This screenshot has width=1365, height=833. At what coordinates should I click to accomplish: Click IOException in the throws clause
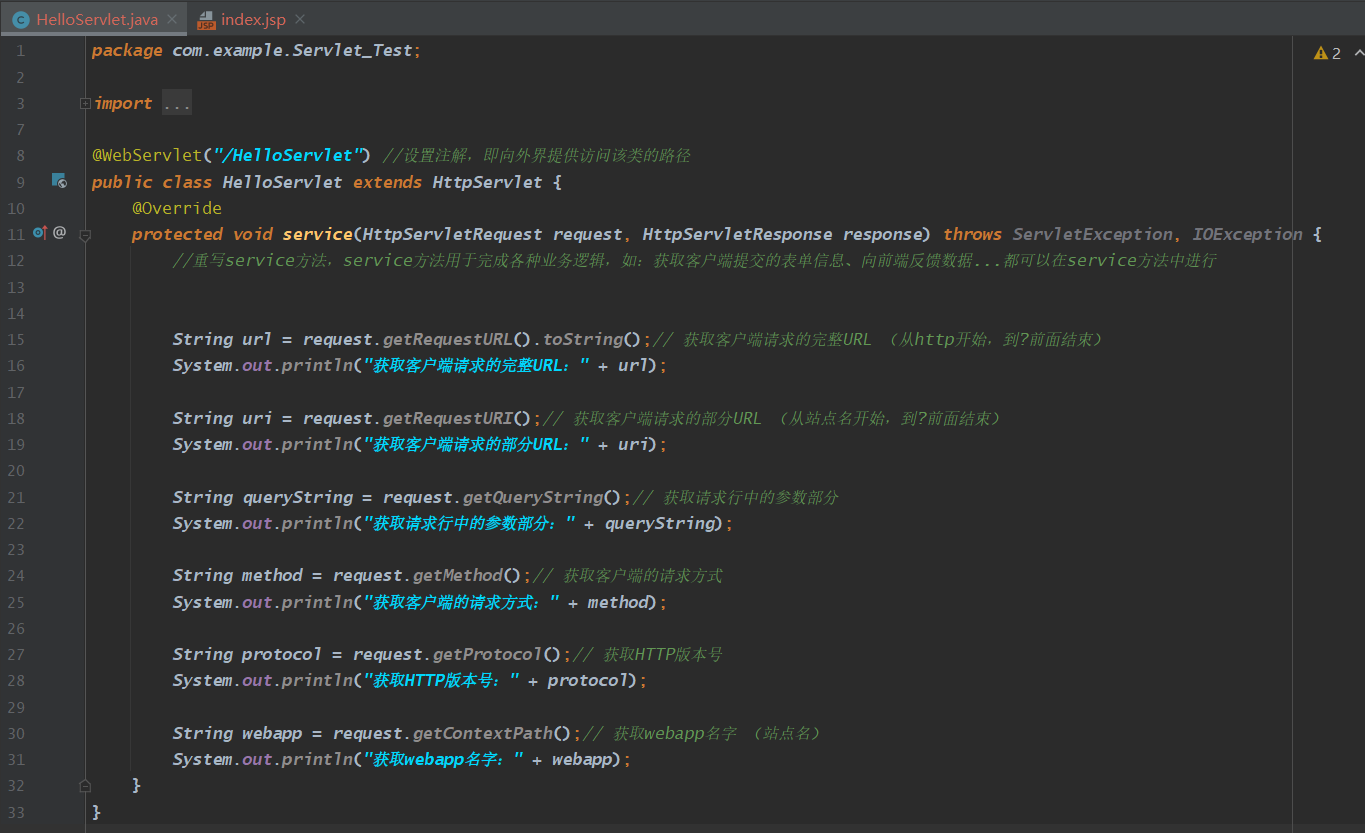point(1247,234)
